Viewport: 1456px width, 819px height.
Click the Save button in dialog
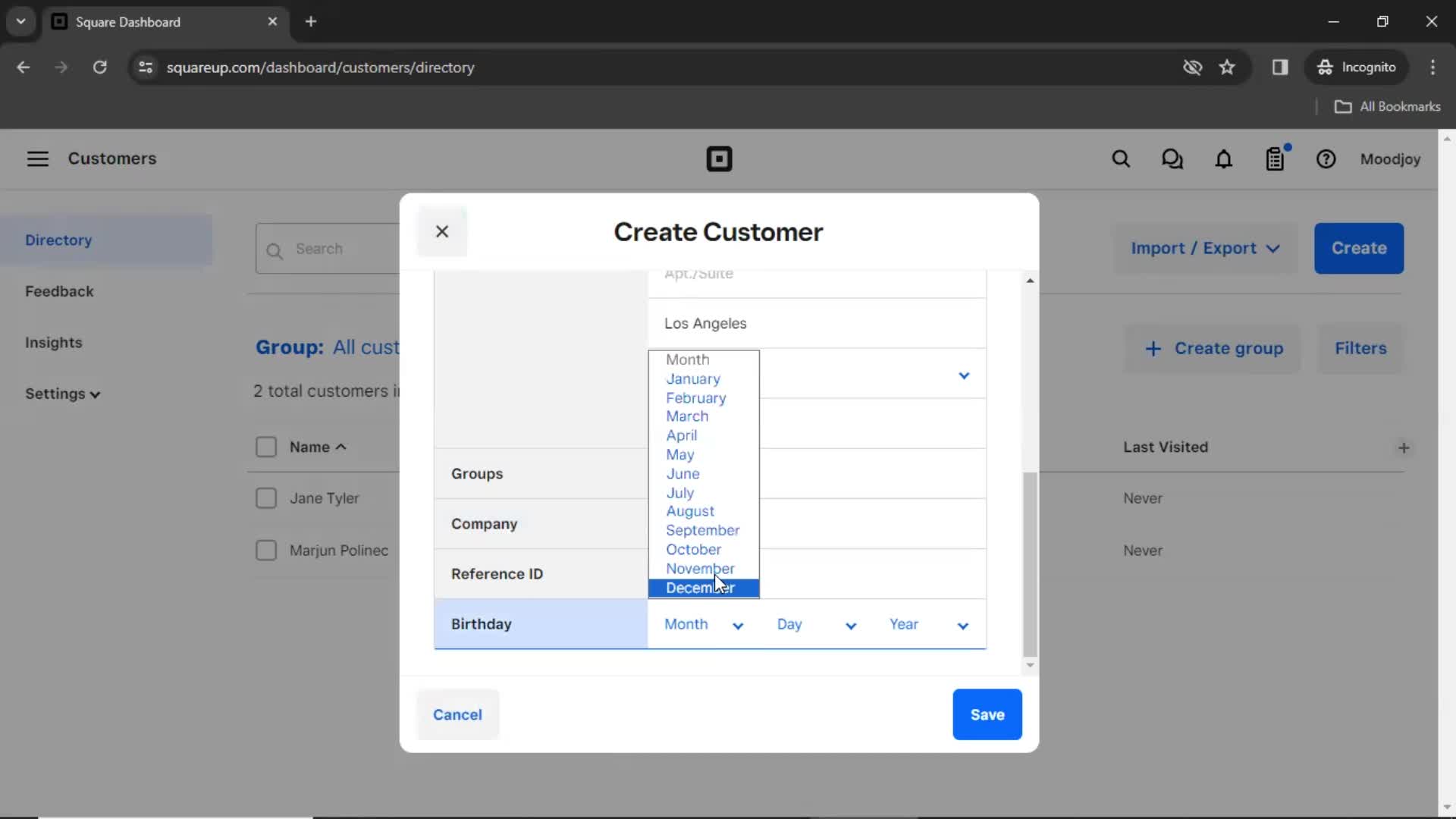pos(987,714)
